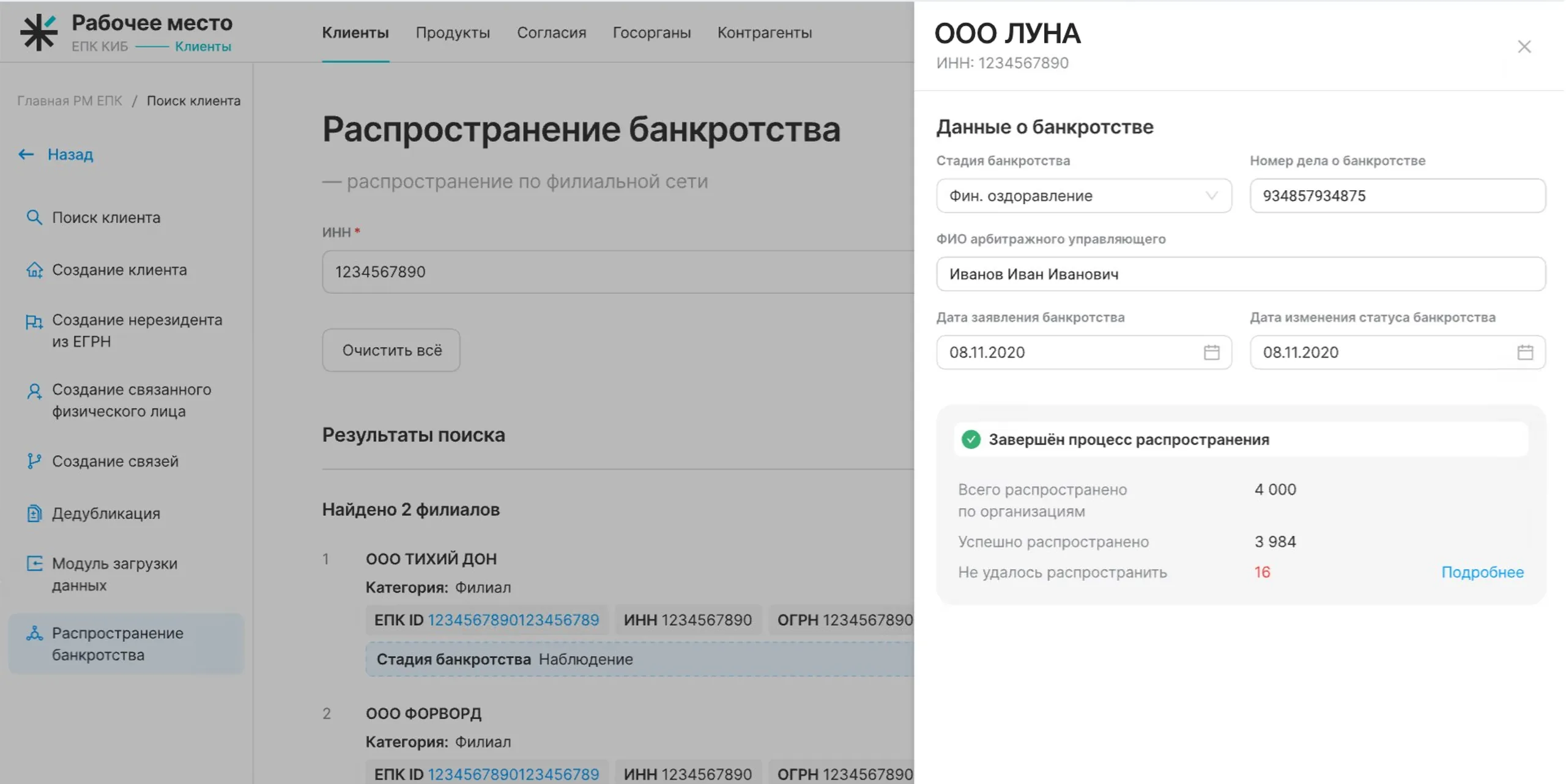Click the red failed count 16
The width and height of the screenshot is (1566, 784).
(x=1262, y=572)
